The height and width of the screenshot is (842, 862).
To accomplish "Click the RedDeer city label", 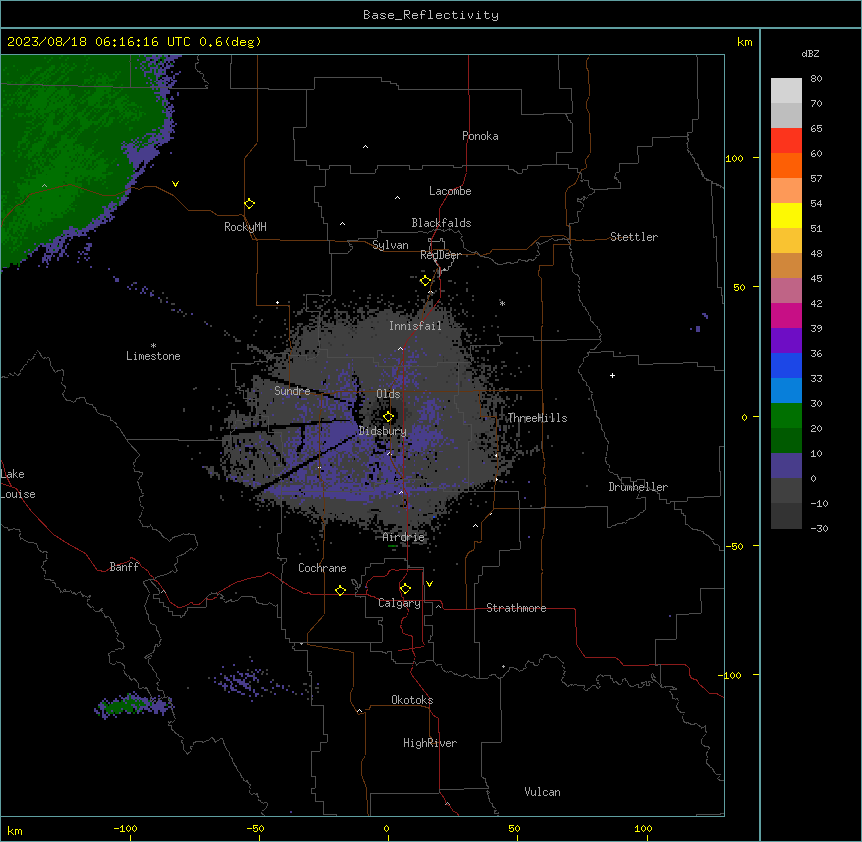I will (440, 255).
